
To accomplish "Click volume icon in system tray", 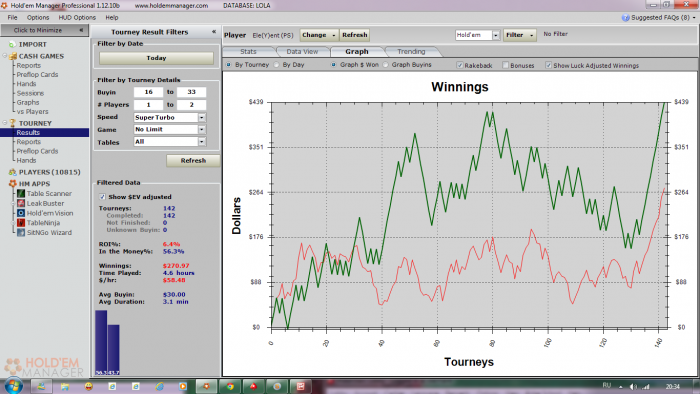I will click(633, 386).
